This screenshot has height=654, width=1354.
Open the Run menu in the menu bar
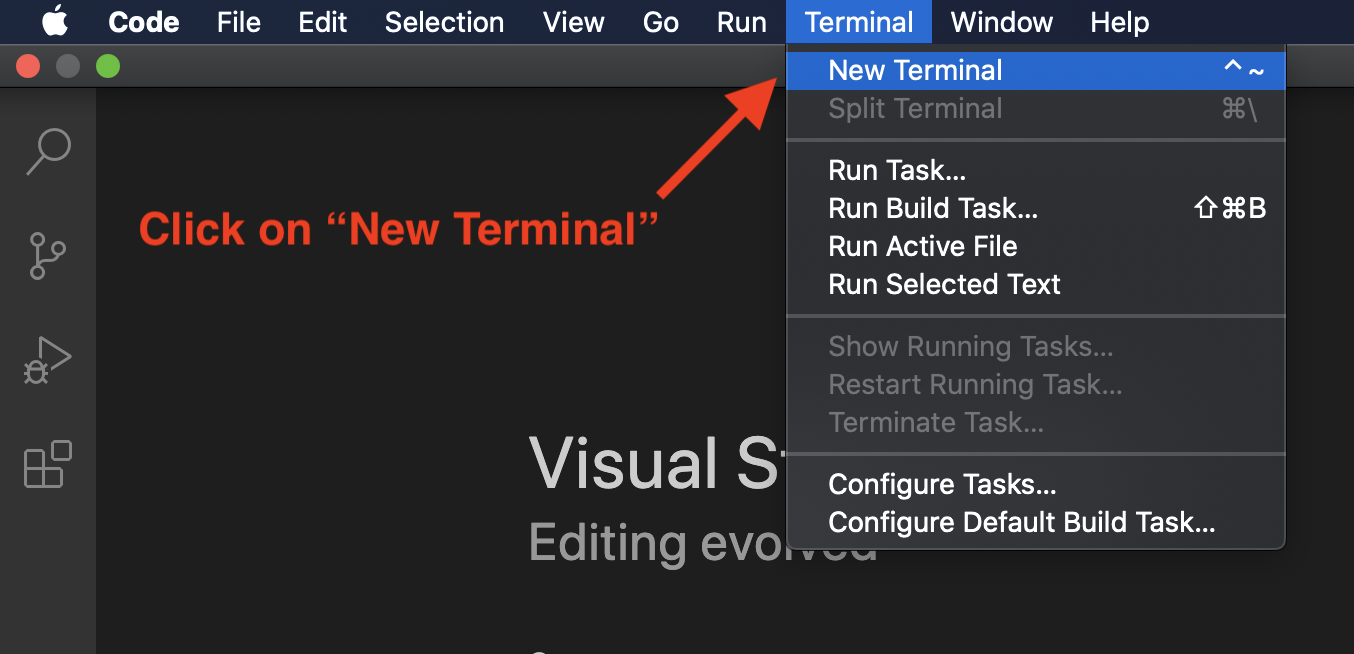pyautogui.click(x=741, y=21)
